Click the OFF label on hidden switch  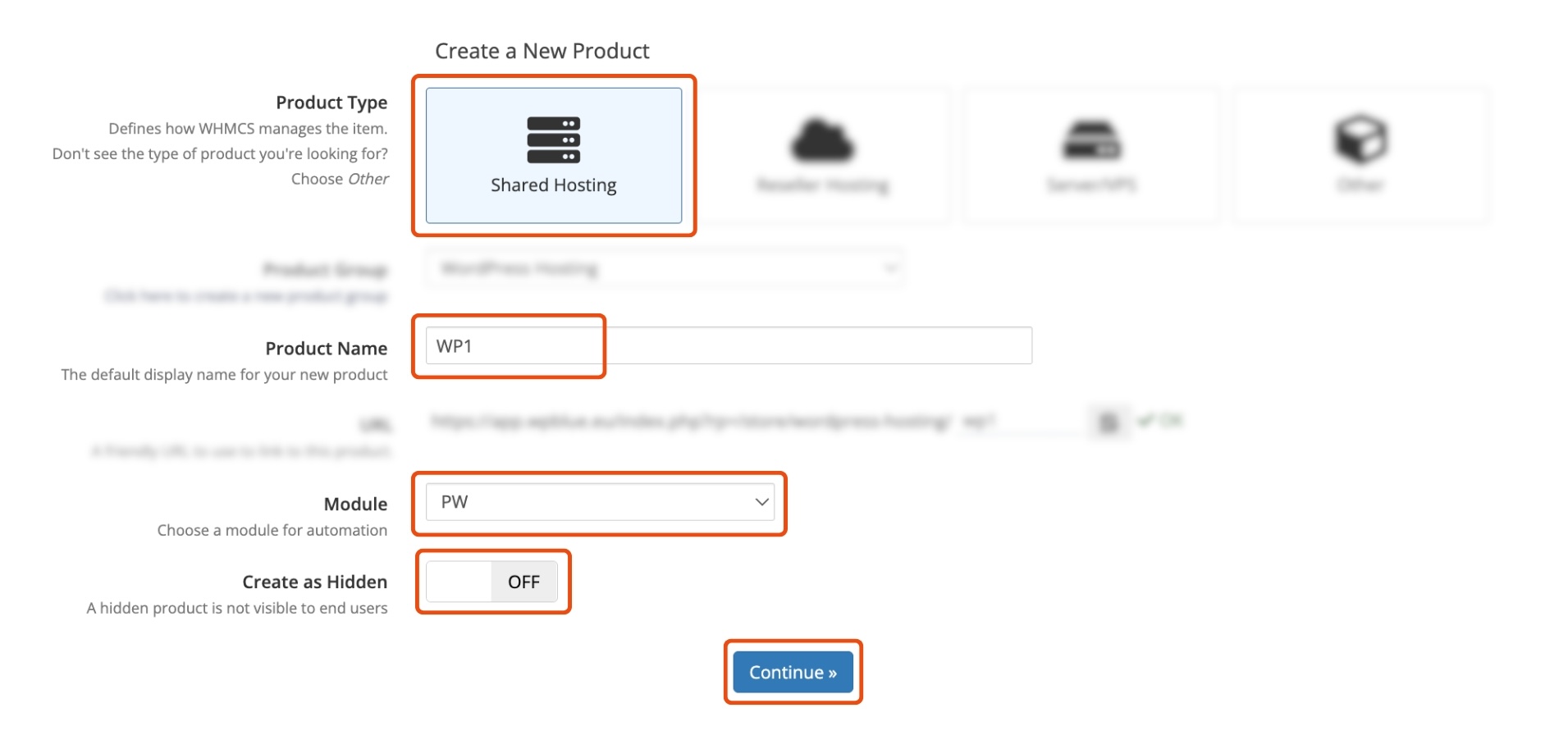pos(523,582)
